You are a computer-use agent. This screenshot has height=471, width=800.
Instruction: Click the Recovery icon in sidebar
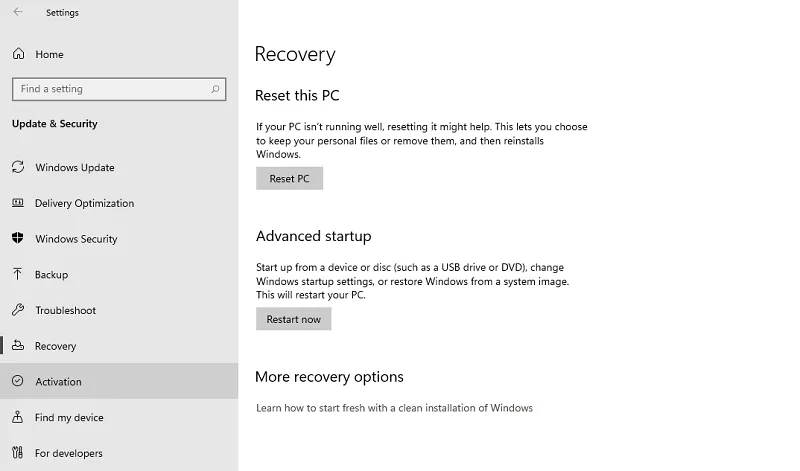[18, 345]
